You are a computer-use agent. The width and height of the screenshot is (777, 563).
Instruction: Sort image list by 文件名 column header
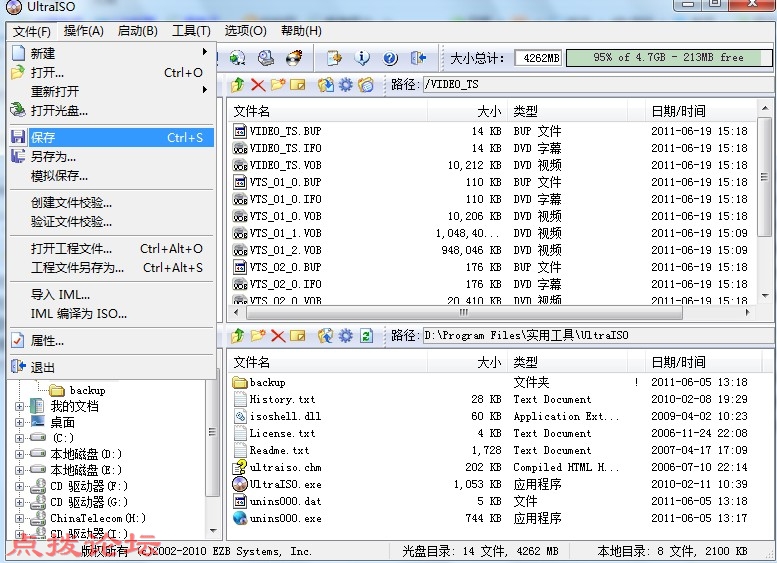pyautogui.click(x=328, y=111)
